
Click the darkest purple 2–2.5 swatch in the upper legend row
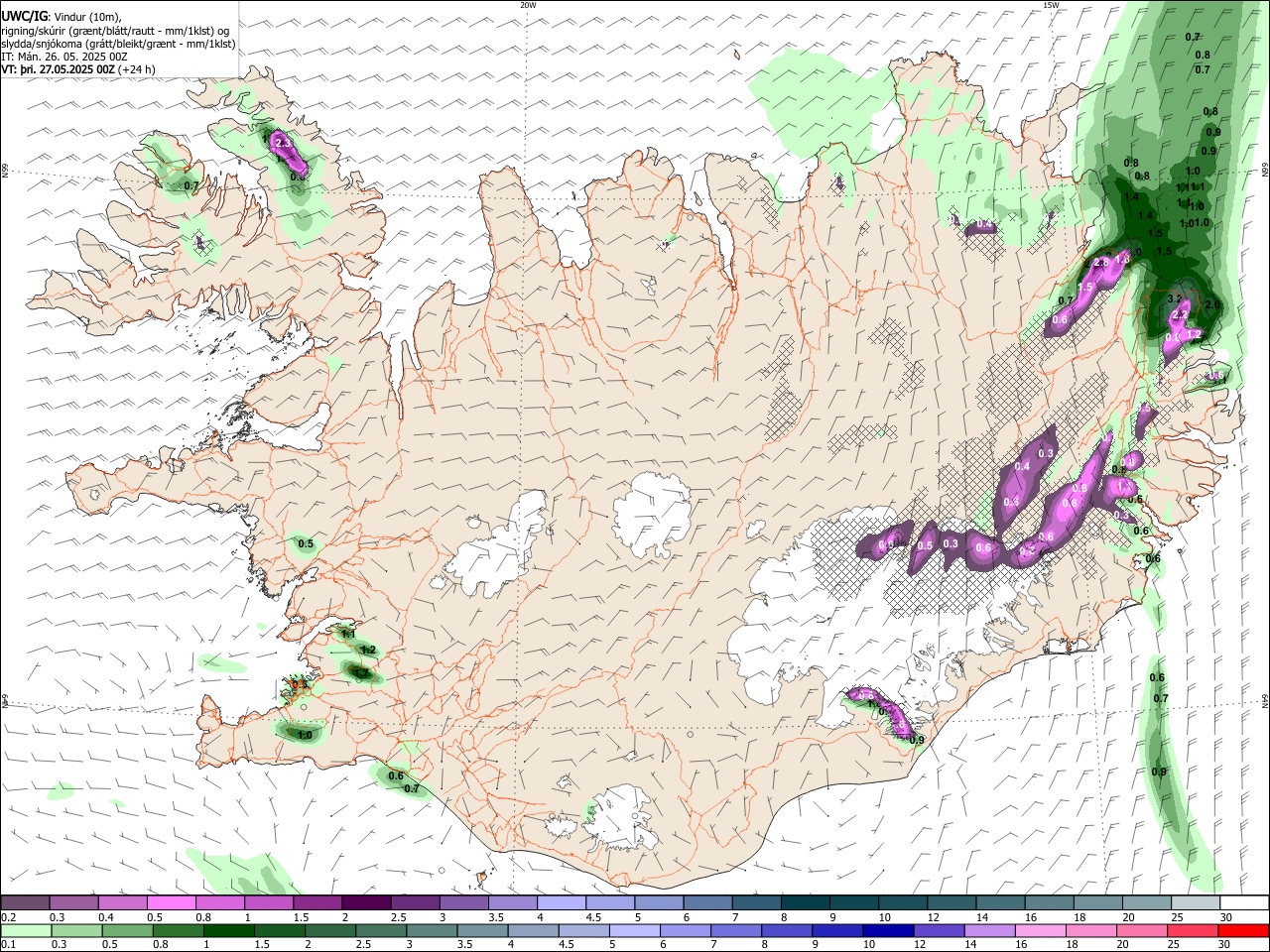(366, 902)
